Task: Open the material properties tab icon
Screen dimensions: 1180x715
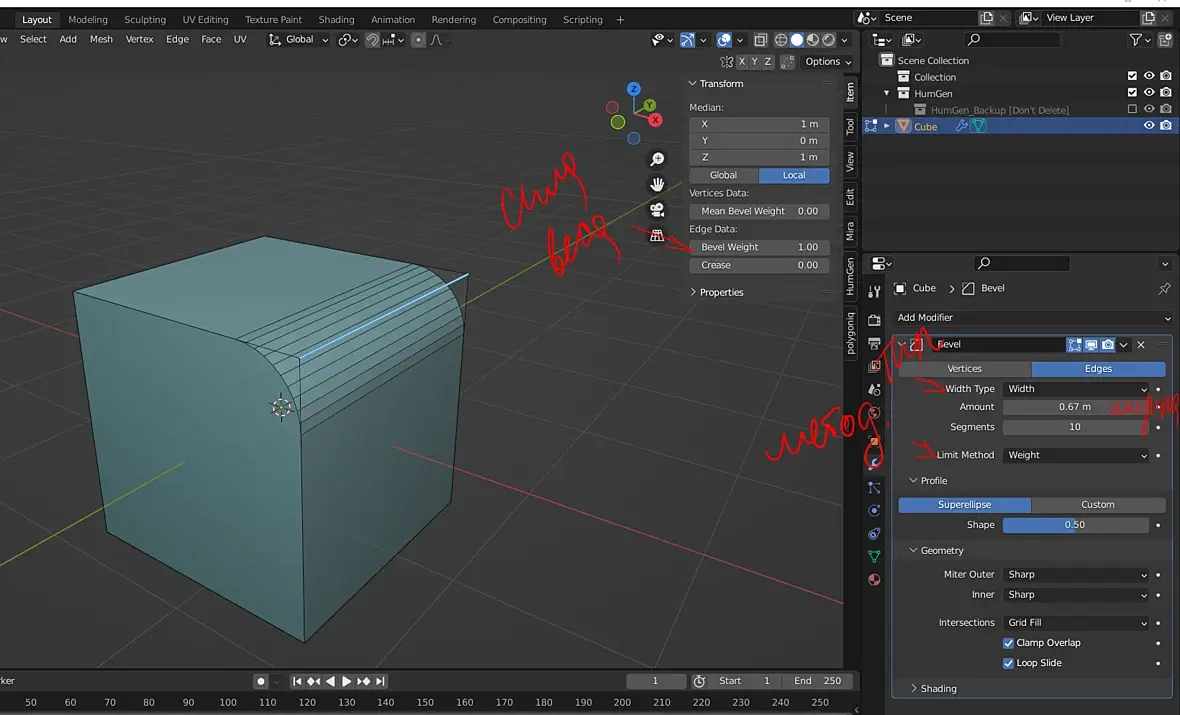Action: (x=874, y=580)
